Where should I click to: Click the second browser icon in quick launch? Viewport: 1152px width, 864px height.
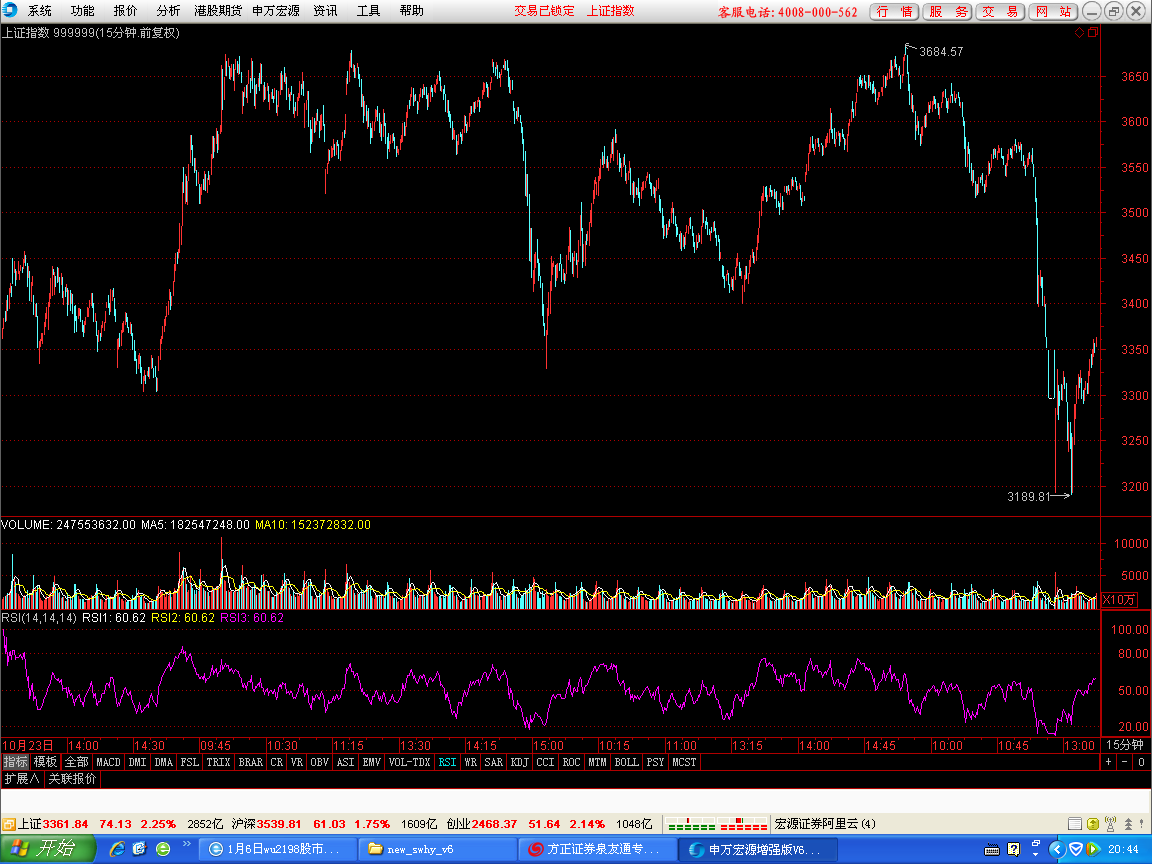(140, 849)
